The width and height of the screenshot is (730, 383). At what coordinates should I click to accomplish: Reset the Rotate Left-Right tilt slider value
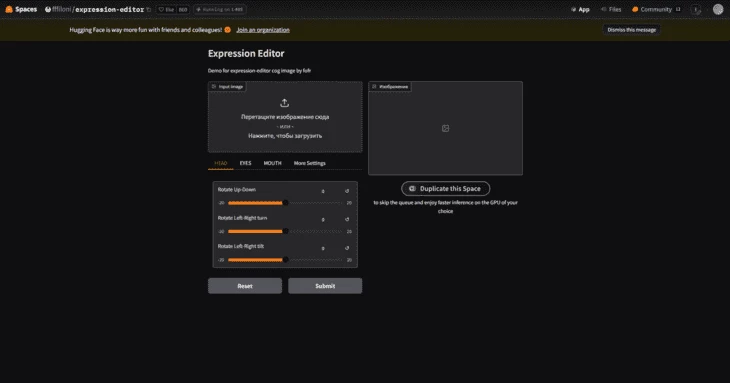click(347, 248)
